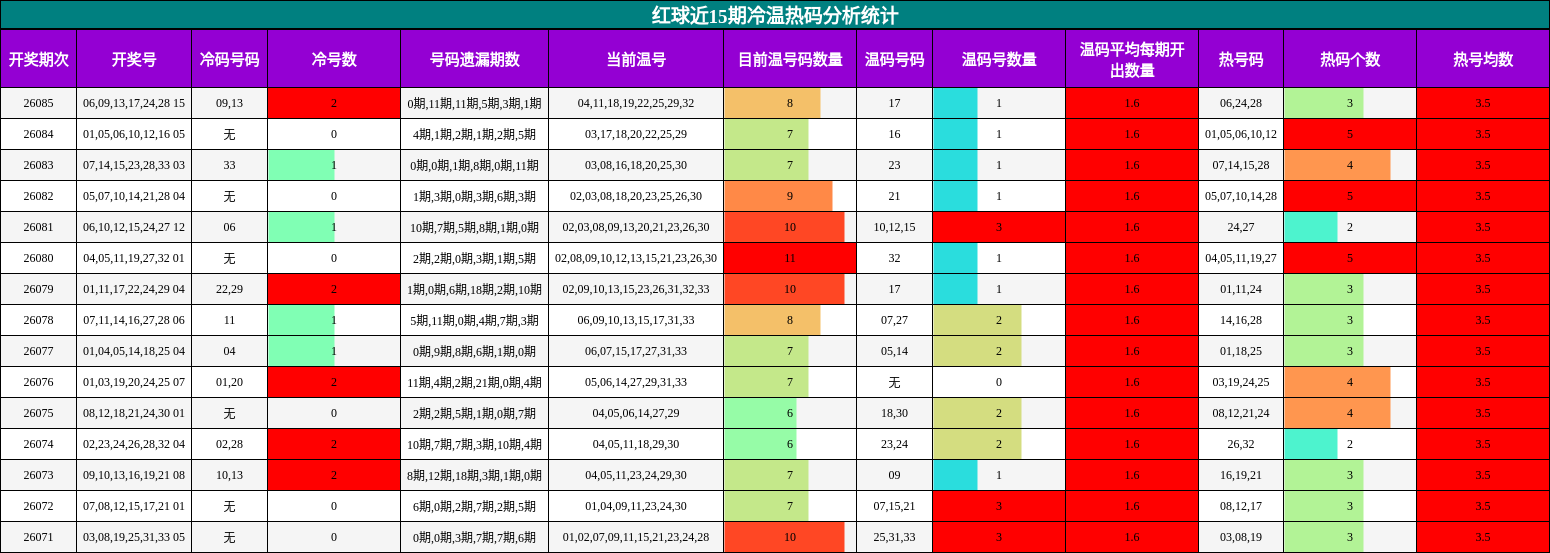The width and height of the screenshot is (1550, 553).
Task: Click missed periods 0期,11期,11期,5期,3期,1期
Action: point(474,103)
